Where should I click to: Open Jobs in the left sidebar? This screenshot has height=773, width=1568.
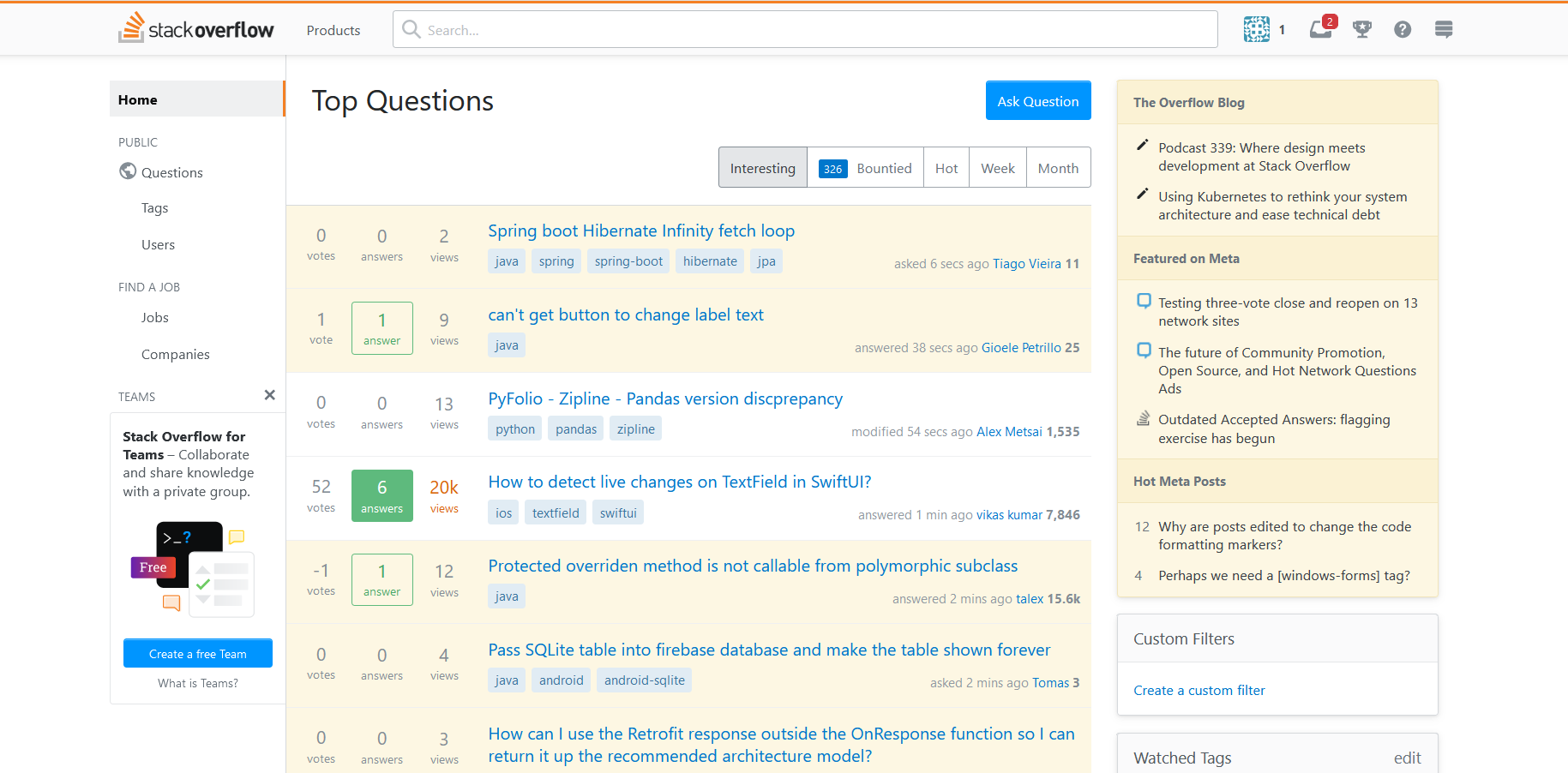(x=154, y=317)
